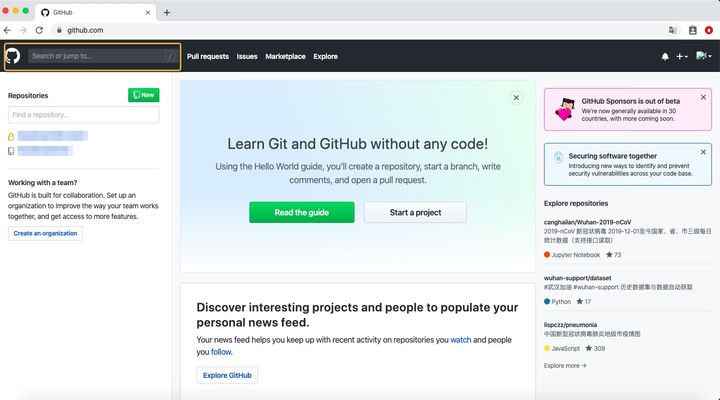Open canghailan/Wuhan-2019-nCoV repository
Screen dimensions: 720x400
click(x=587, y=222)
